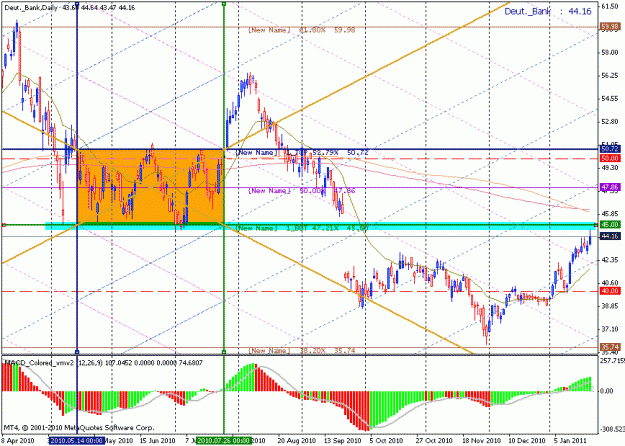This screenshot has height=446, width=625.
Task: Click the -308.523 MACD scale value
Action: pyautogui.click(x=612, y=429)
